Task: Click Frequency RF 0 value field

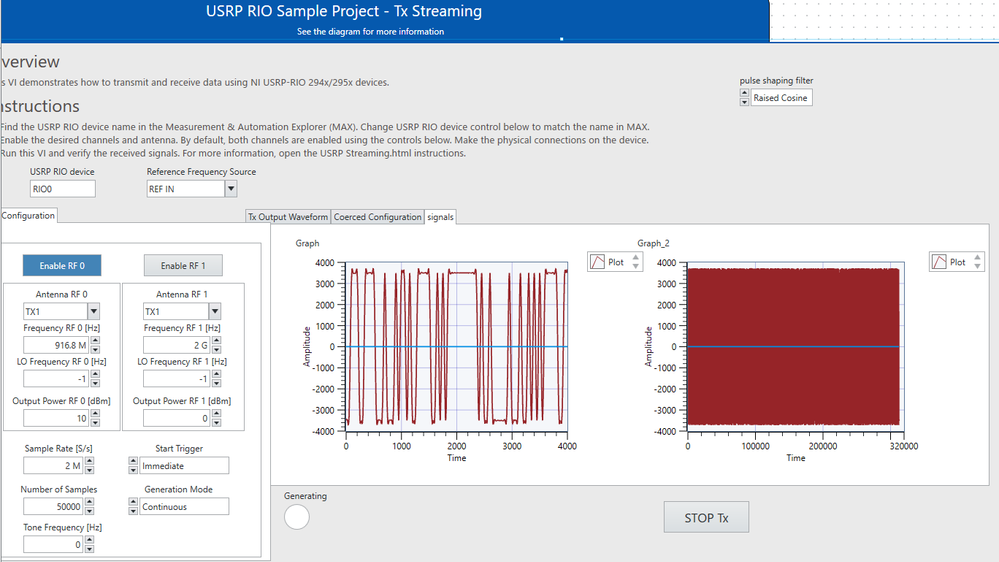Action: coord(56,345)
